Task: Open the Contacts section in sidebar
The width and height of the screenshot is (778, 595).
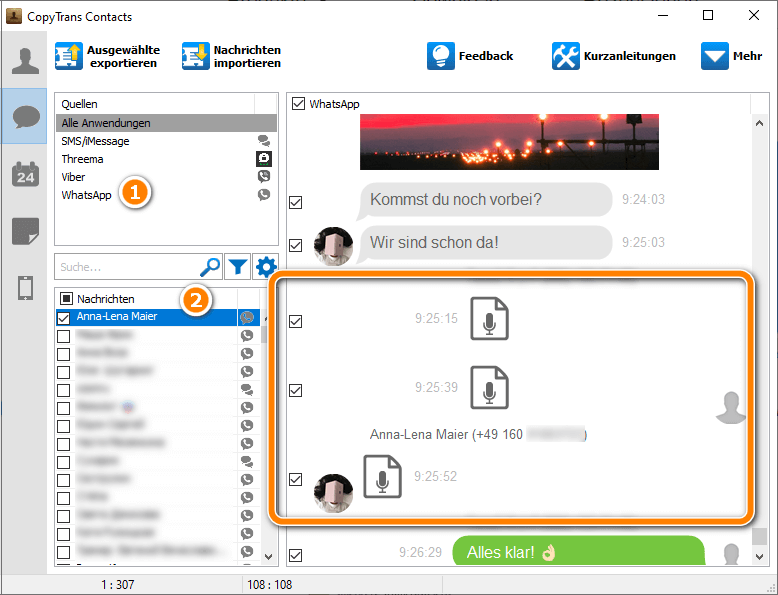Action: [x=25, y=62]
